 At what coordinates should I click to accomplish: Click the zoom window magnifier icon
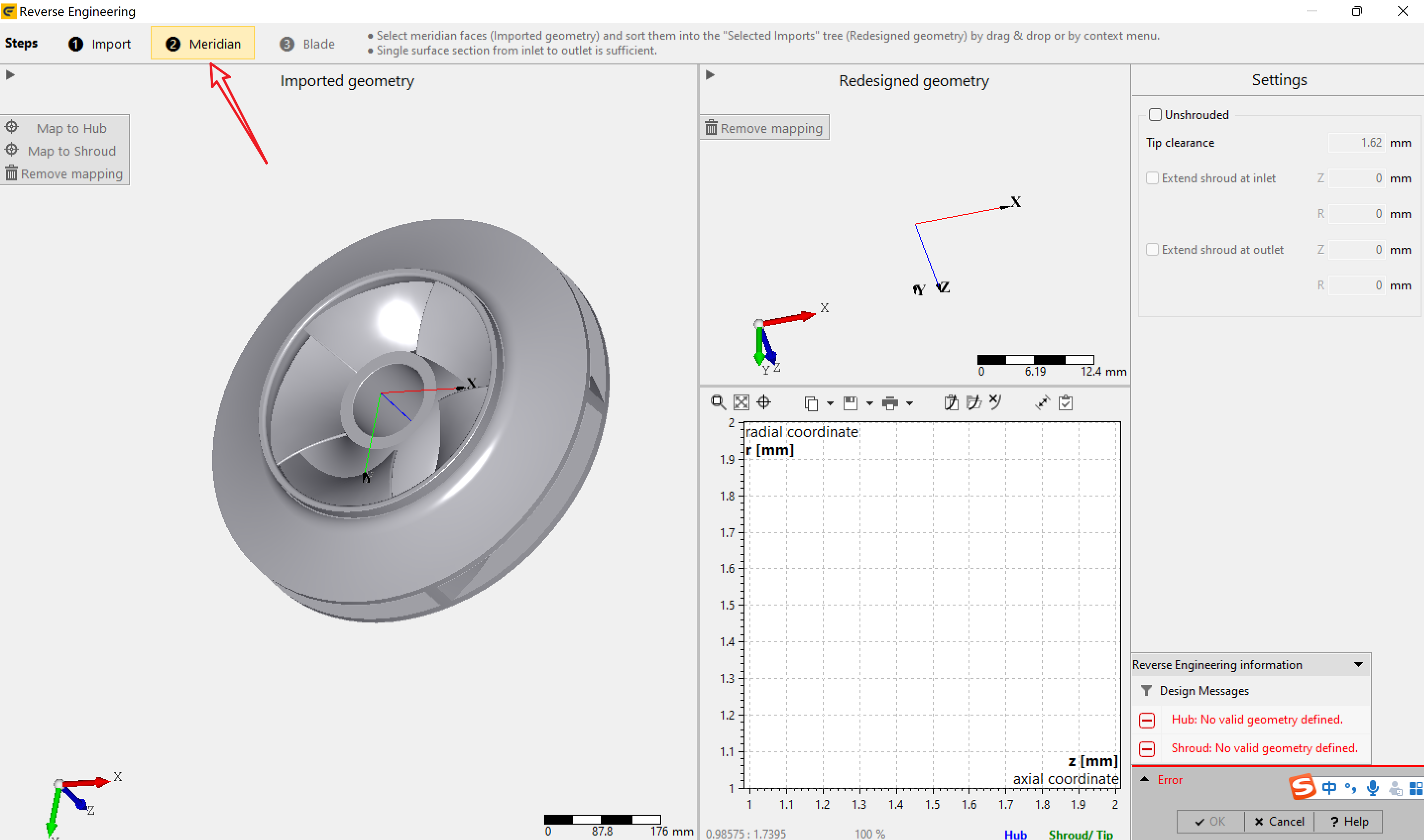[718, 402]
